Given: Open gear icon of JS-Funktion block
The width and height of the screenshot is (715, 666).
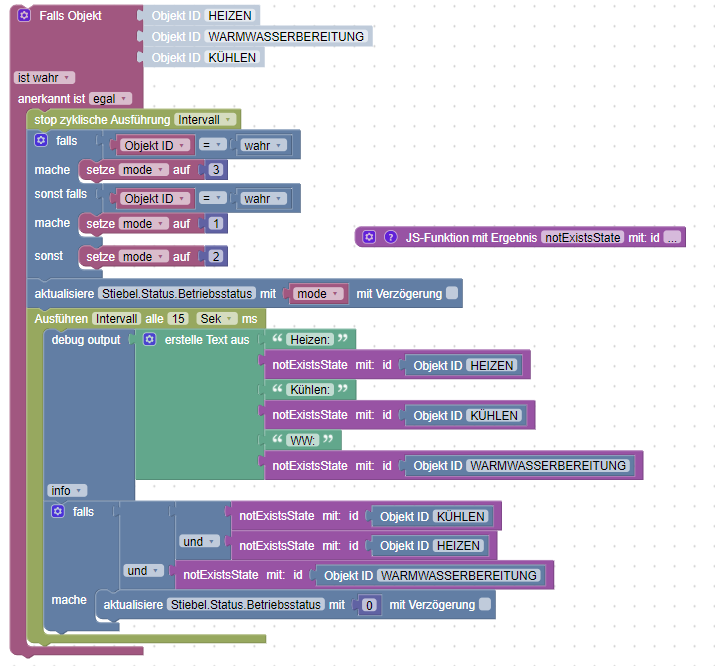Looking at the screenshot, I should pyautogui.click(x=369, y=237).
